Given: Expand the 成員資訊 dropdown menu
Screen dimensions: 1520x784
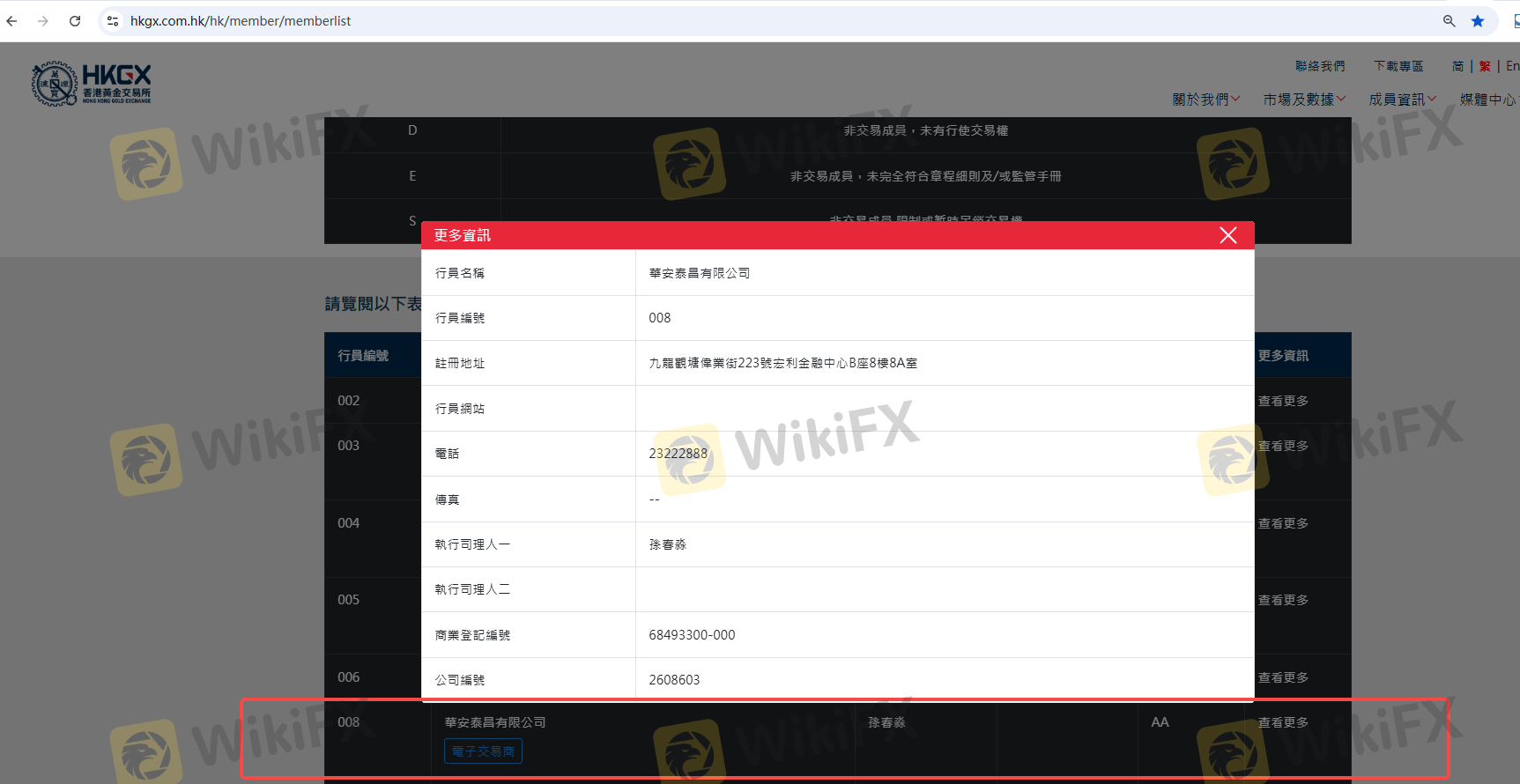Looking at the screenshot, I should [1402, 100].
